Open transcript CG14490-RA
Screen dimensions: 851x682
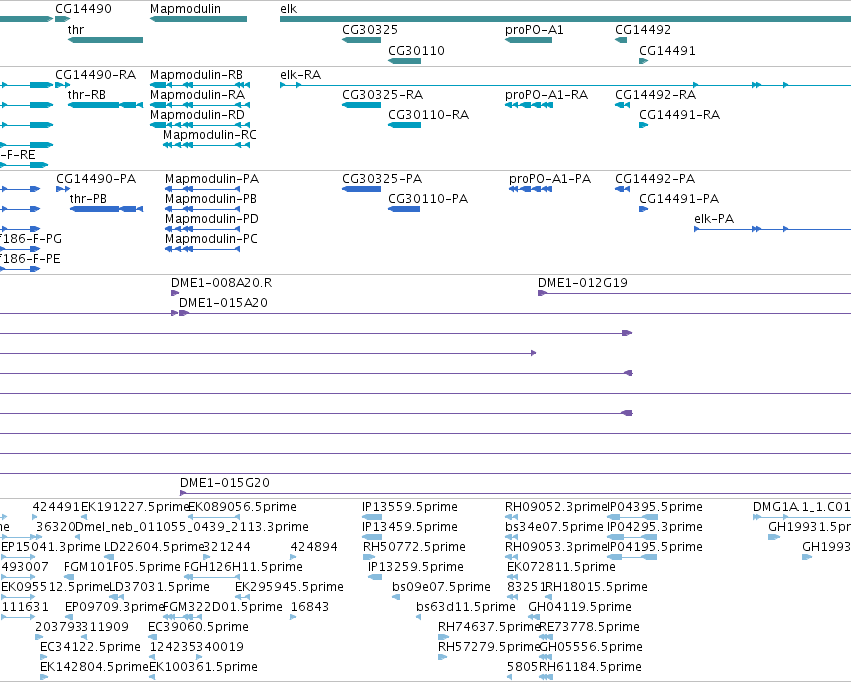point(96,74)
